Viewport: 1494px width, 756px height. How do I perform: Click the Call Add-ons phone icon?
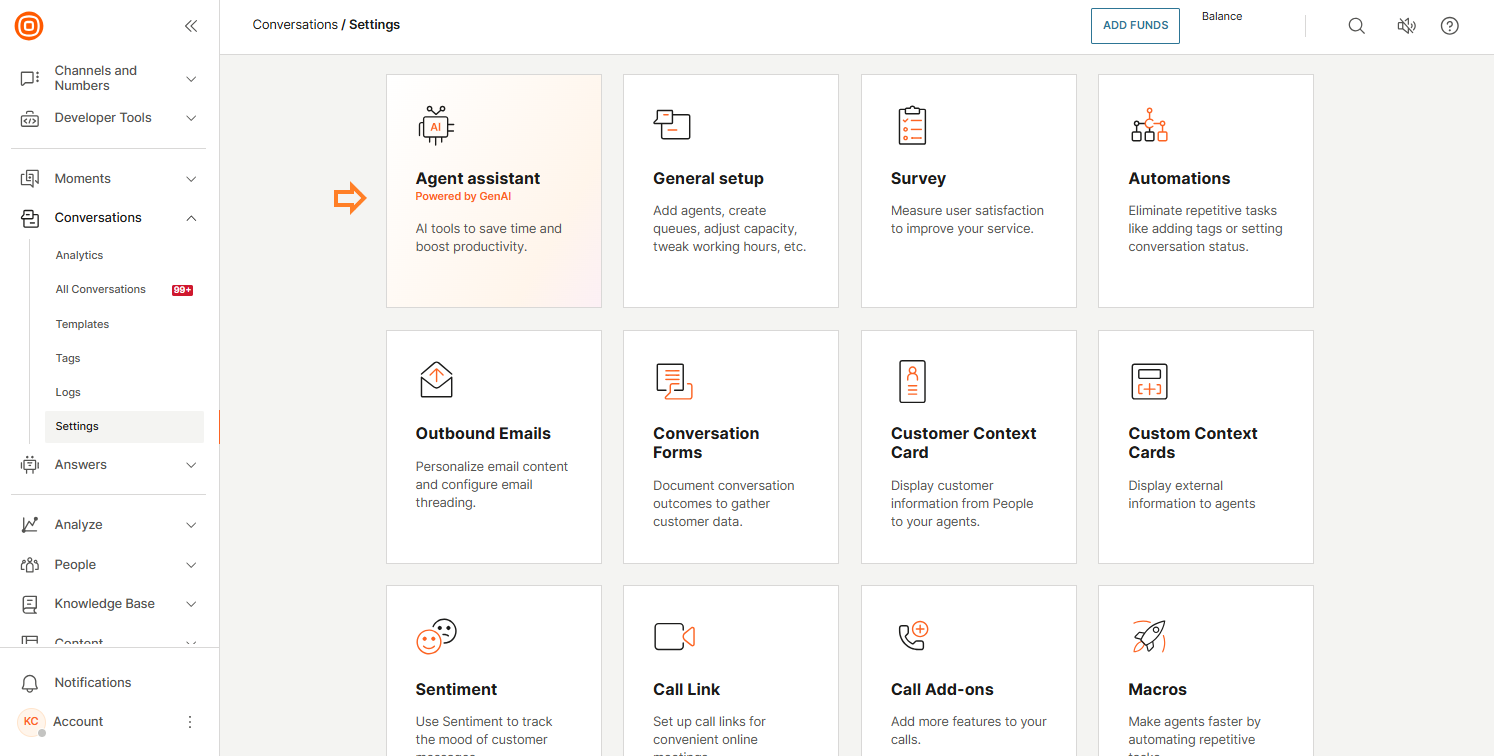(913, 636)
